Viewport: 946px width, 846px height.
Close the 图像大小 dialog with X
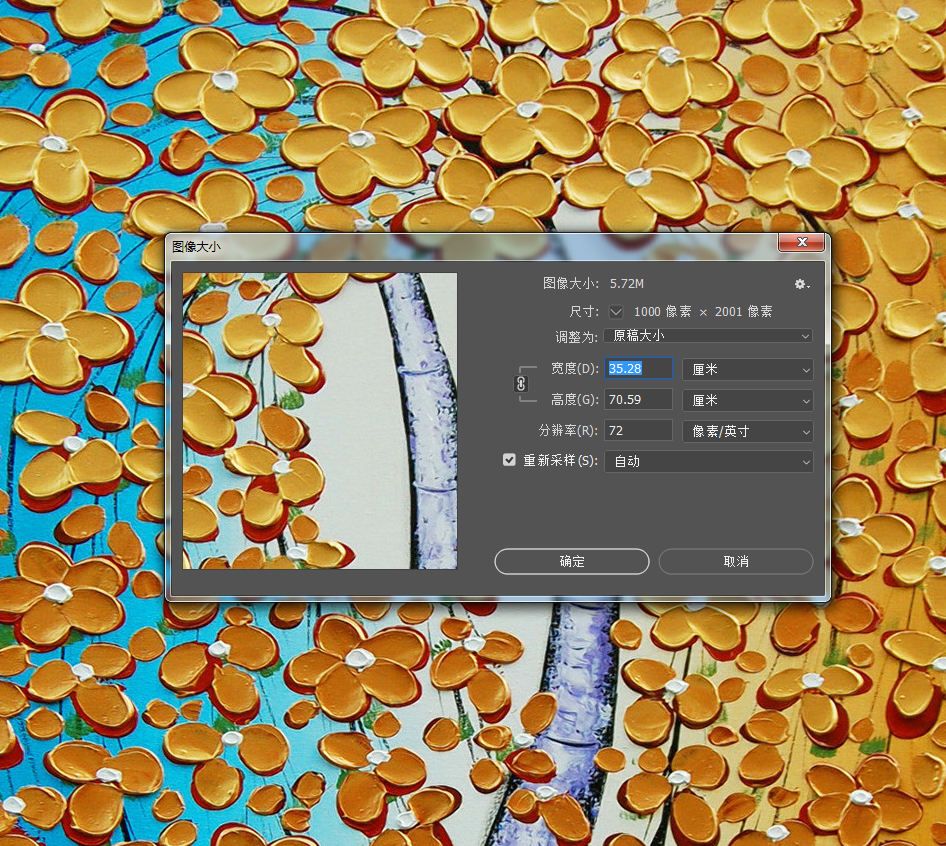(801, 242)
